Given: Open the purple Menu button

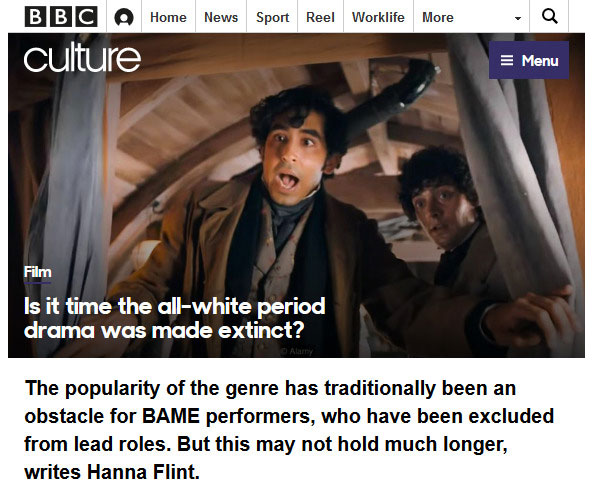Looking at the screenshot, I should 529,60.
